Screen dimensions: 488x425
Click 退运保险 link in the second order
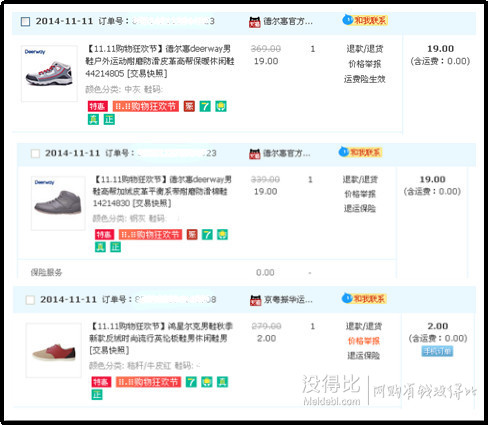tap(360, 208)
